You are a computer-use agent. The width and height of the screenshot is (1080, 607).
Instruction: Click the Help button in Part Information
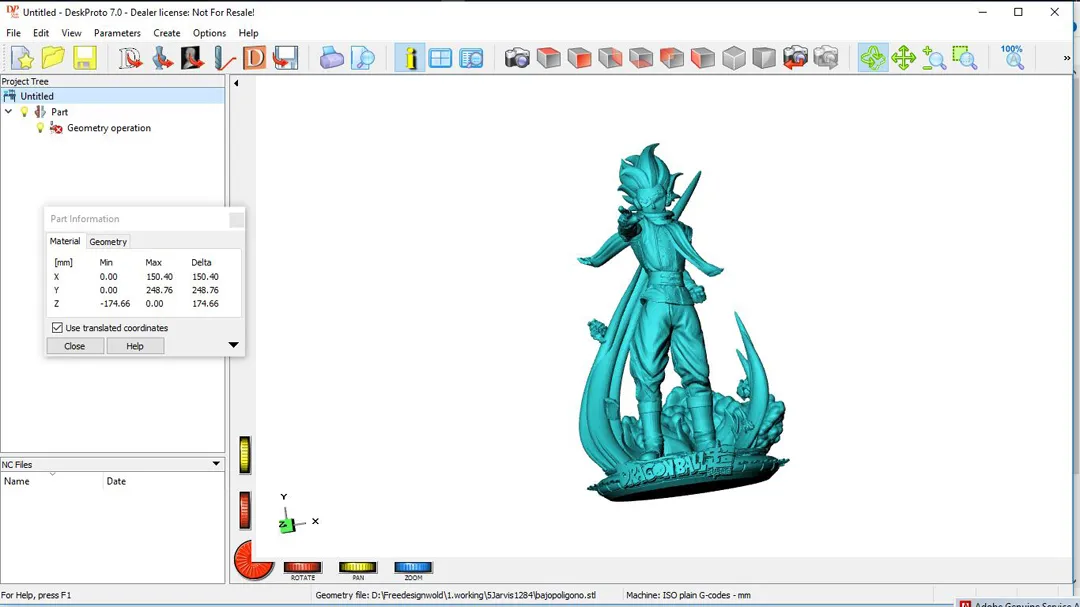click(135, 346)
